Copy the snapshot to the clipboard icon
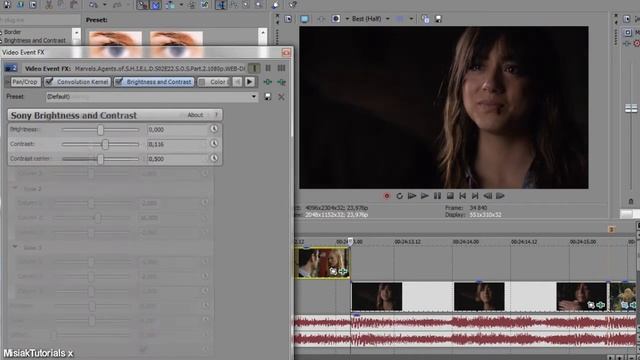The image size is (640, 360). [425, 19]
